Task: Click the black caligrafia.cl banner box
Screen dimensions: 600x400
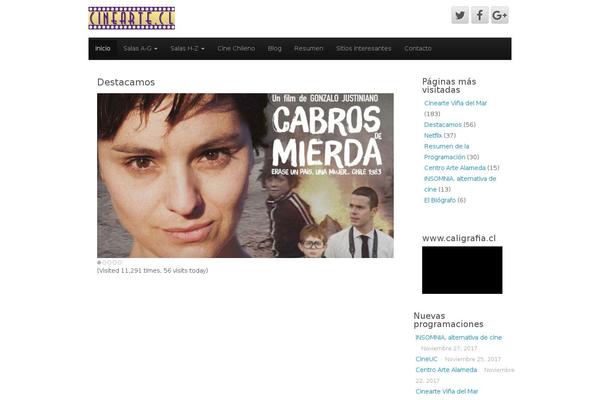Action: [x=462, y=270]
